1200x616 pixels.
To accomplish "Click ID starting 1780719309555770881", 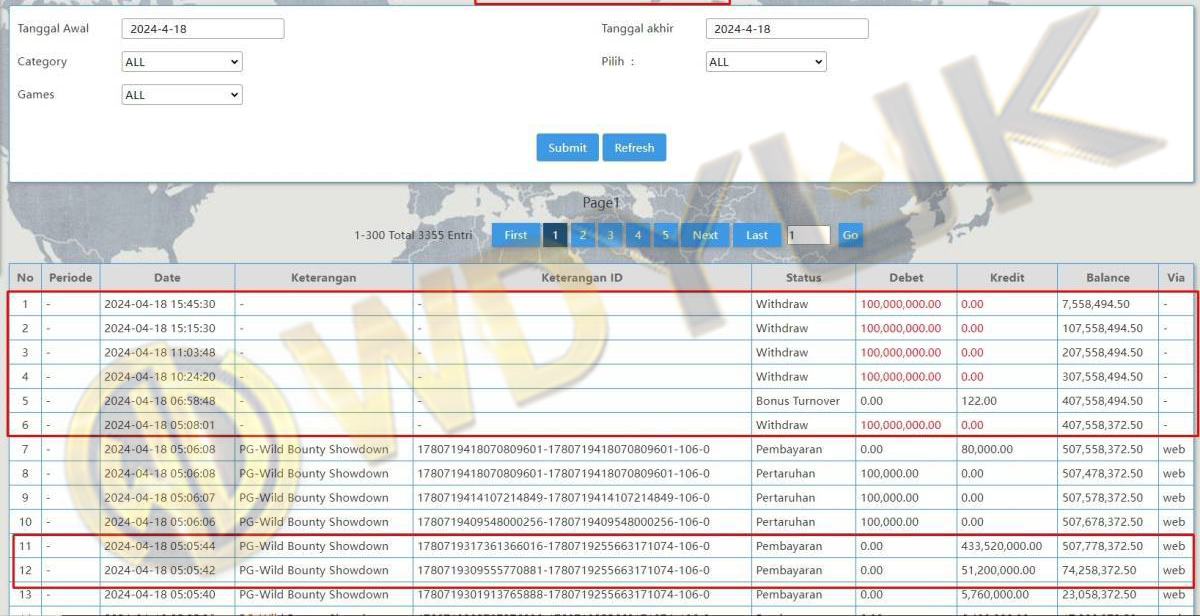I will point(563,570).
